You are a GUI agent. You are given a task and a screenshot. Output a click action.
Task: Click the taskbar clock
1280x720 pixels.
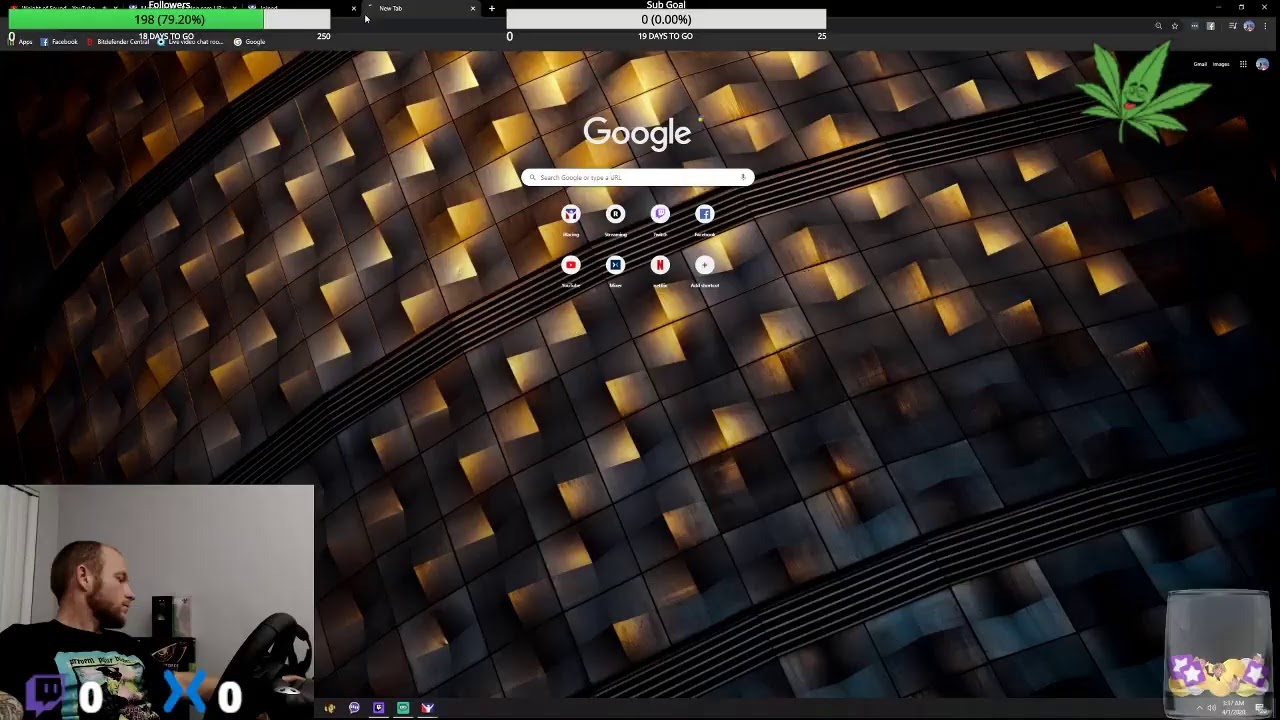[x=1233, y=708]
